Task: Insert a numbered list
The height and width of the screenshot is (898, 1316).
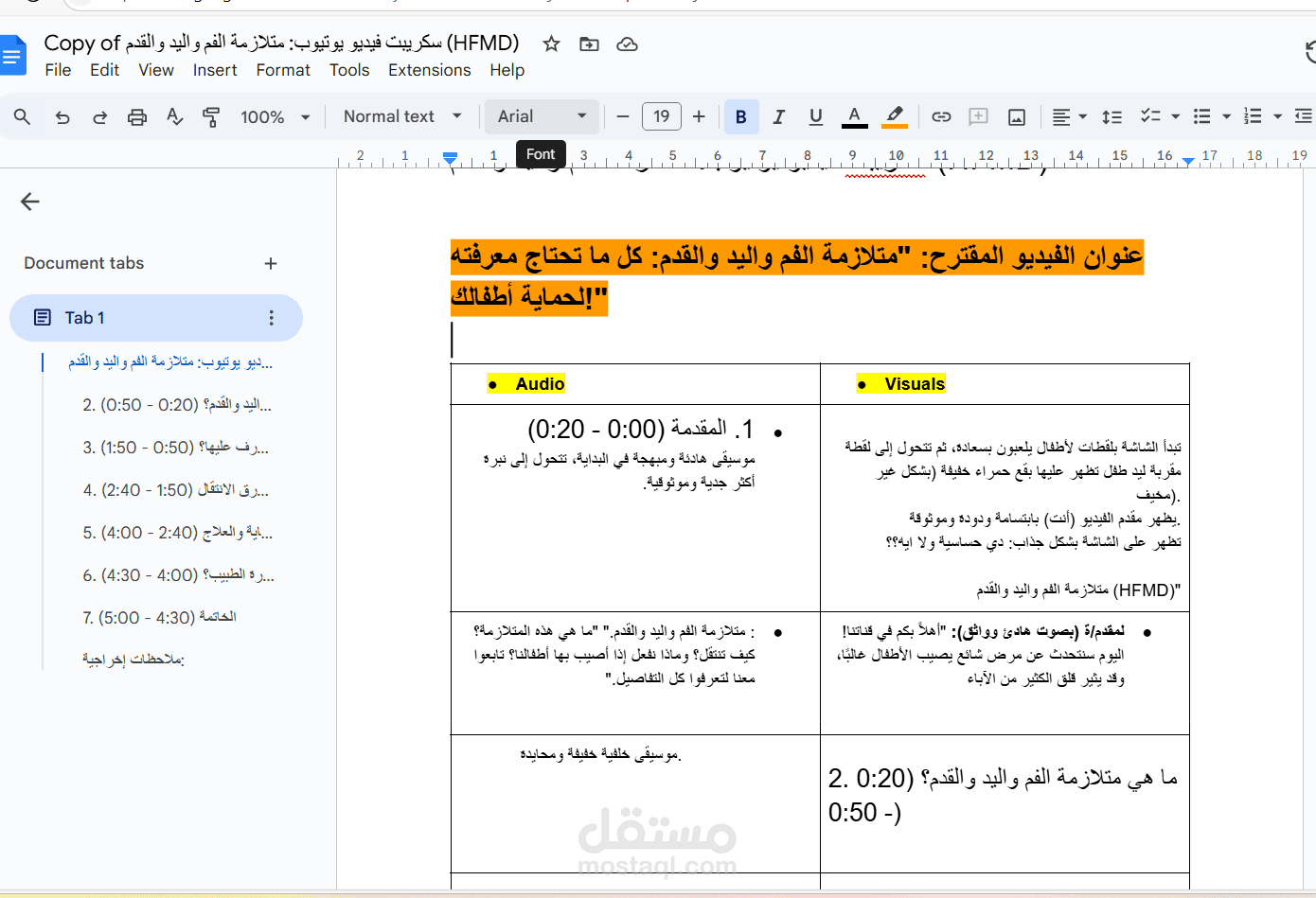Action: coord(1253,116)
